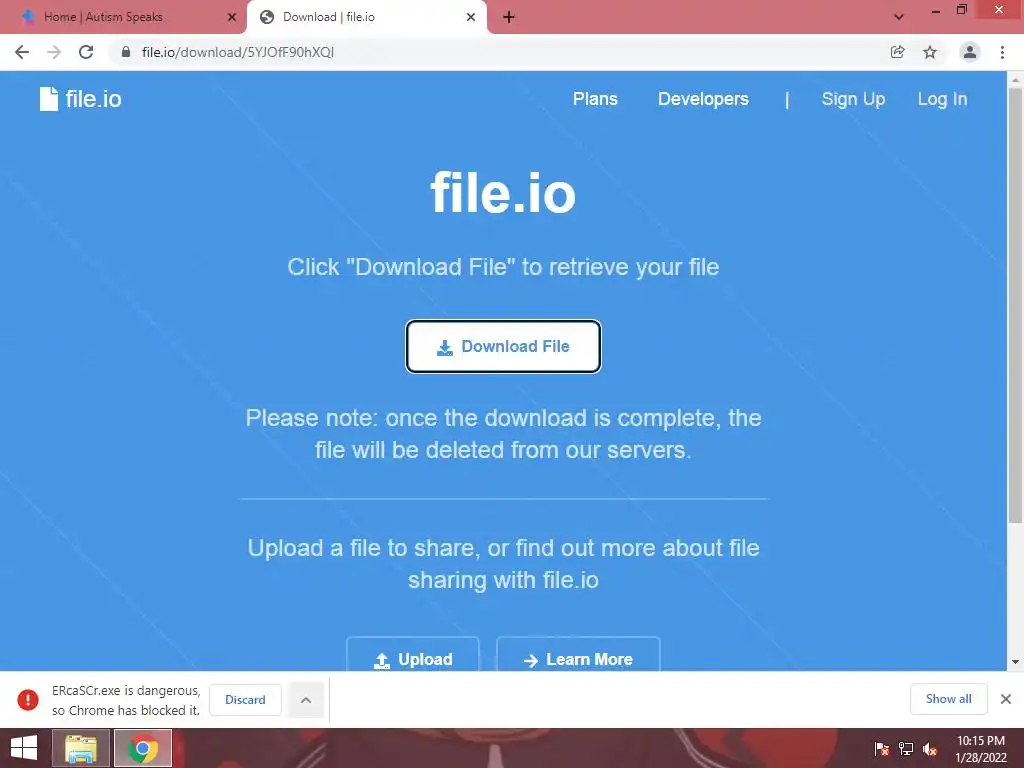Click the Windows Start button
Viewport: 1024px width, 768px height.
(24, 748)
